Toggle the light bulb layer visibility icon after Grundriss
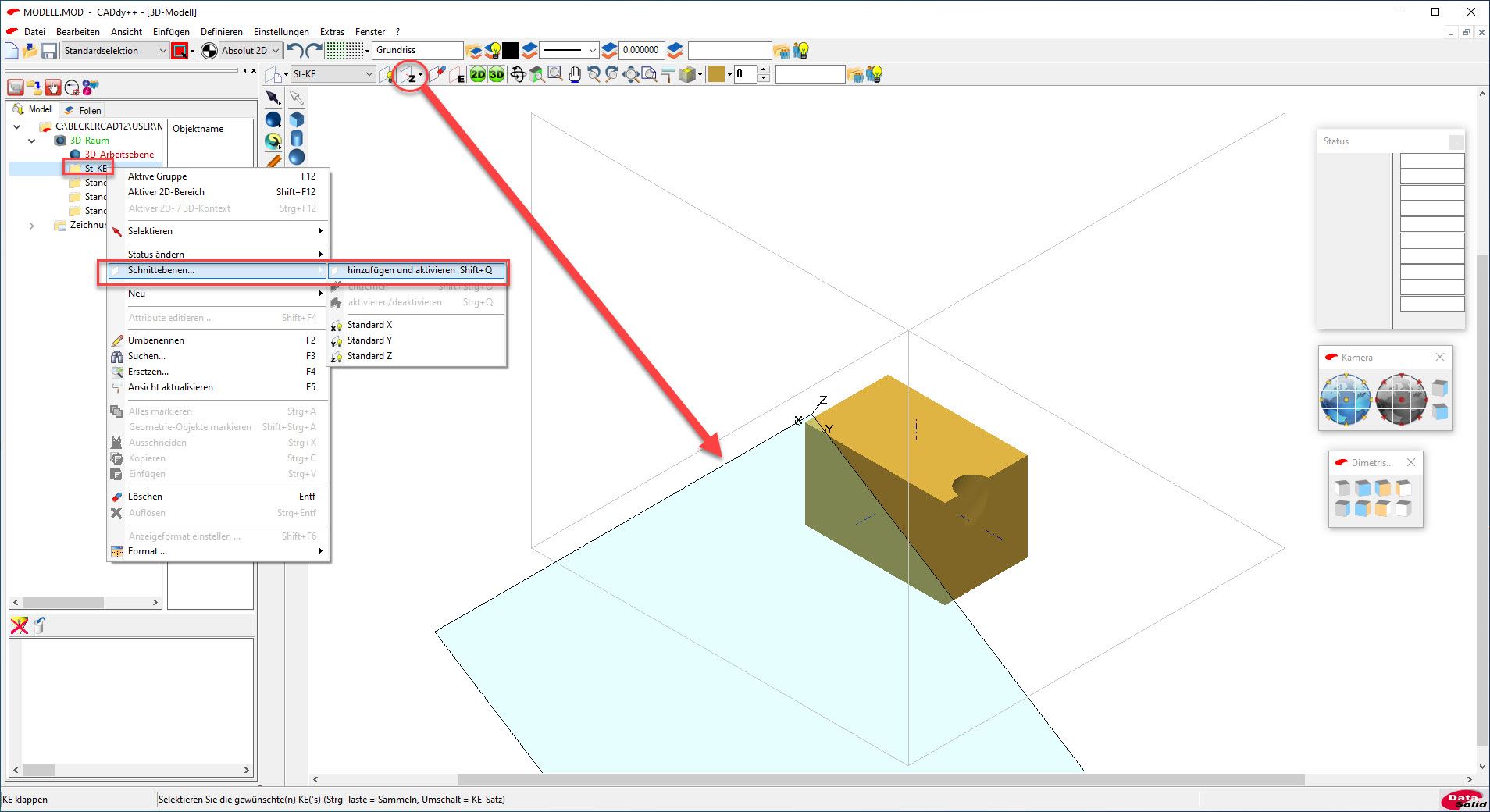The image size is (1490, 812). (x=493, y=50)
